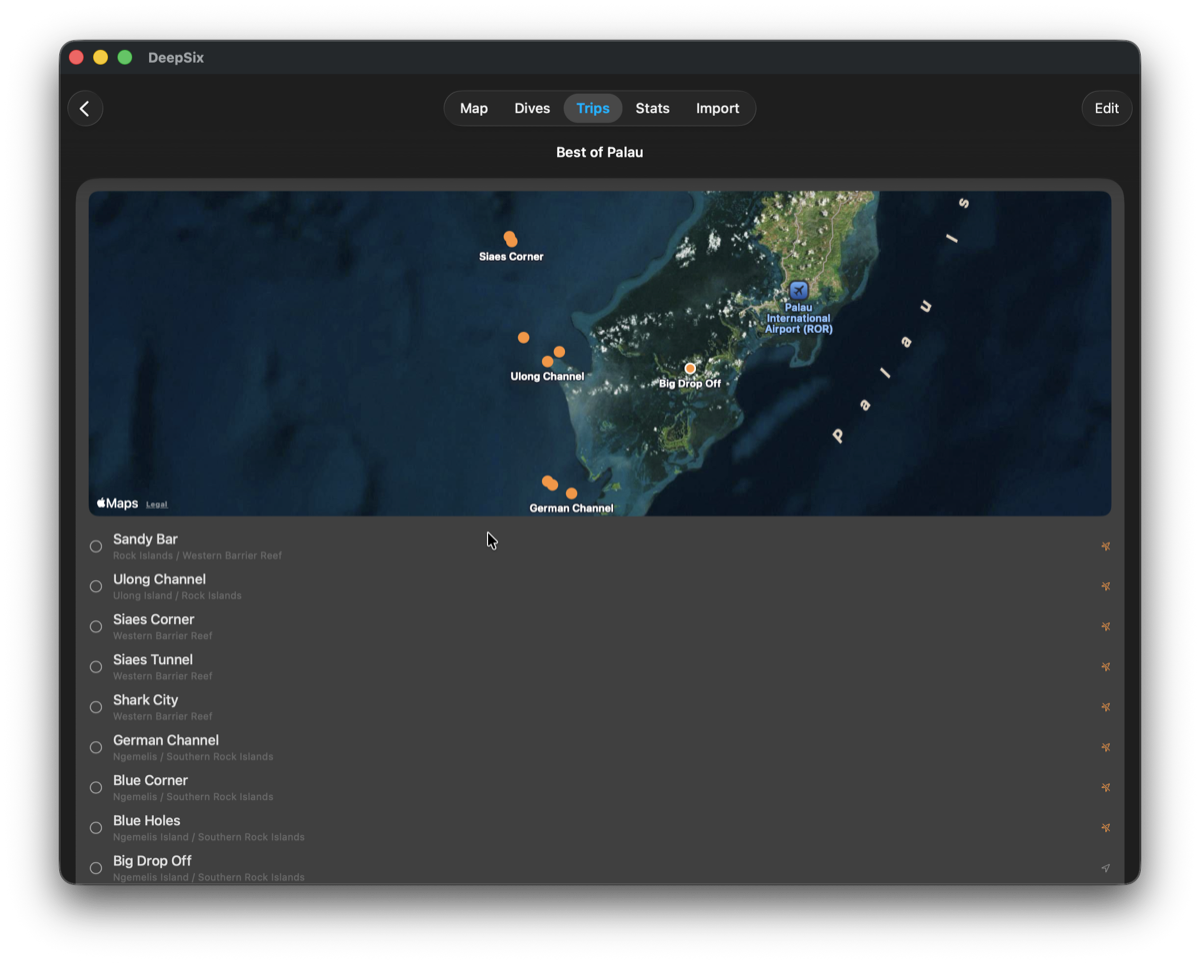Click the Blue Corner dive site name
This screenshot has height=963, width=1200.
tap(150, 780)
